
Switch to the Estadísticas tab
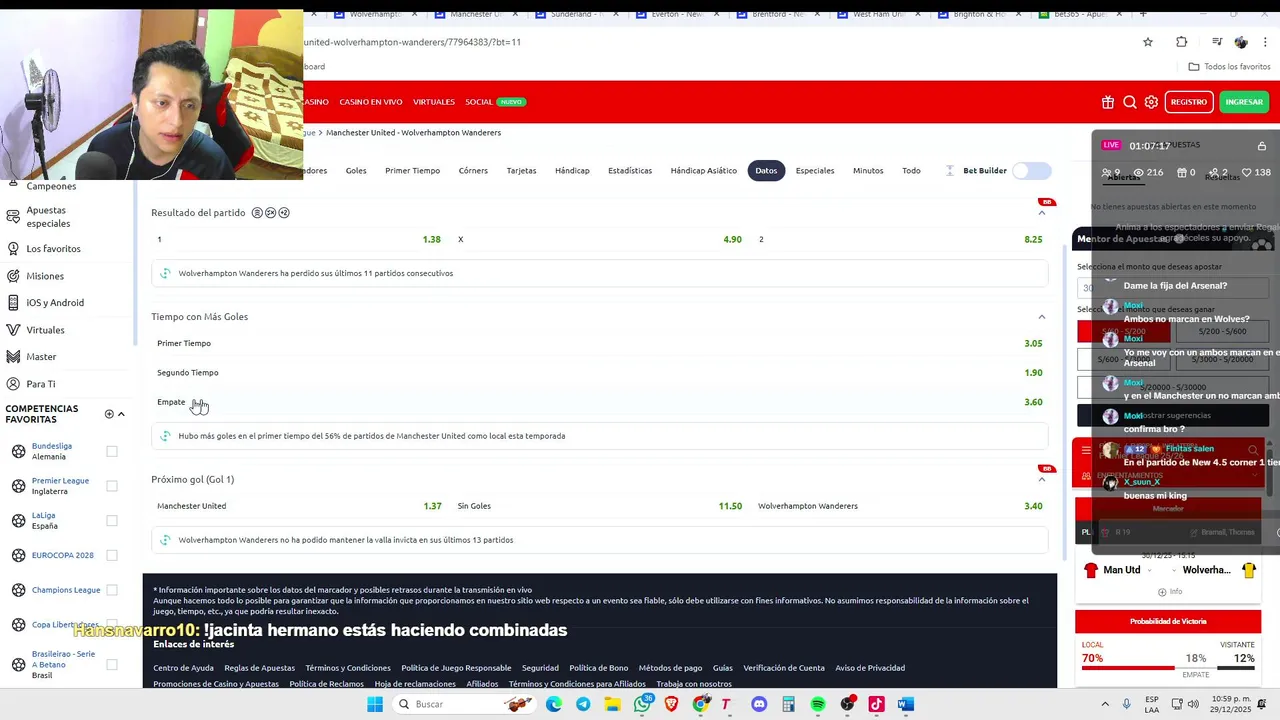(x=630, y=171)
